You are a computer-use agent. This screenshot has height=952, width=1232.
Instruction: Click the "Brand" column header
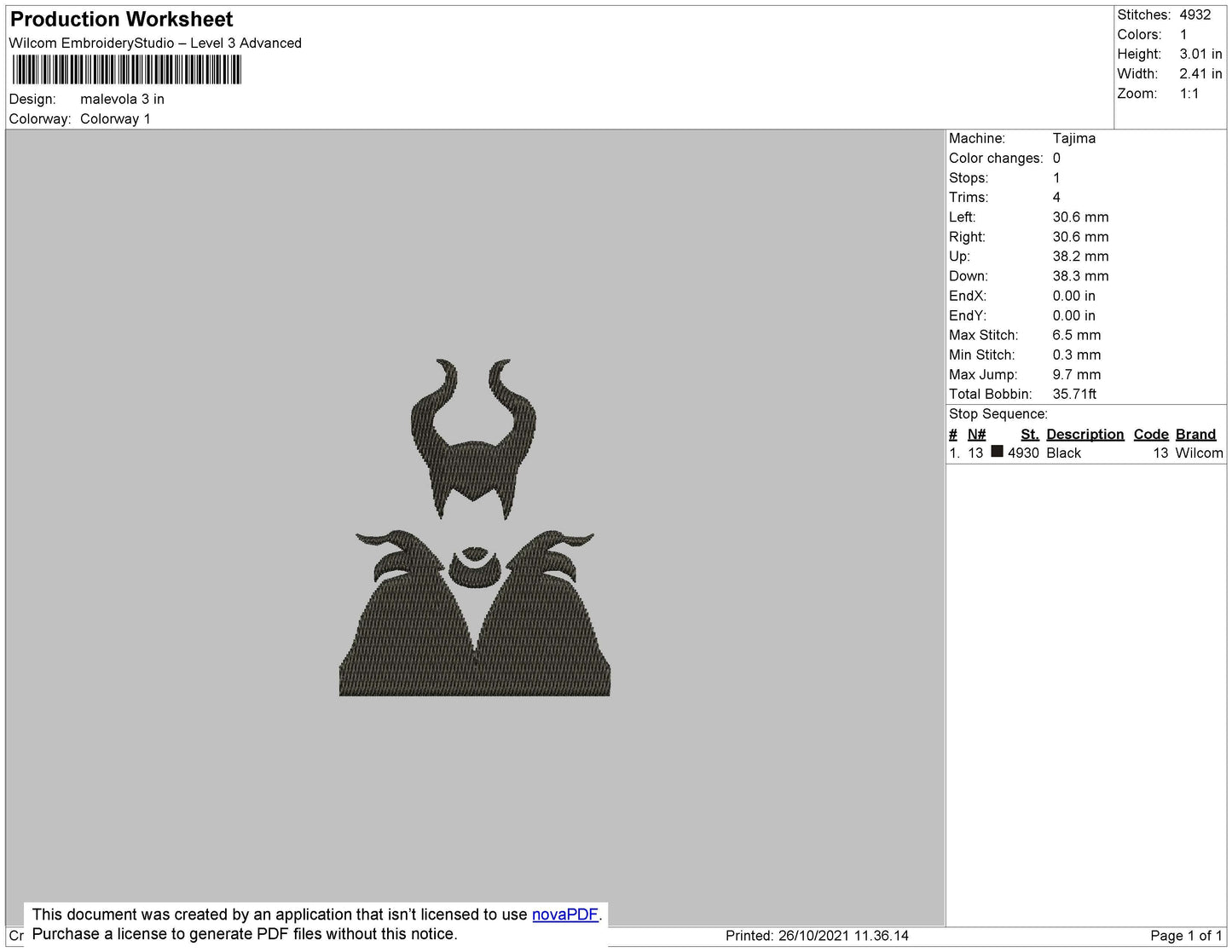coord(1195,435)
